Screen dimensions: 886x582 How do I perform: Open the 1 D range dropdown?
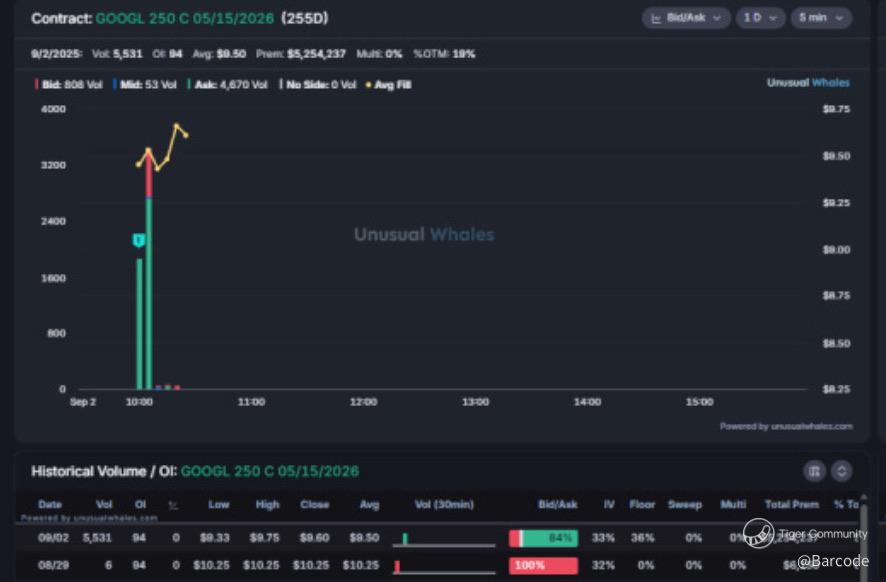tap(760, 18)
